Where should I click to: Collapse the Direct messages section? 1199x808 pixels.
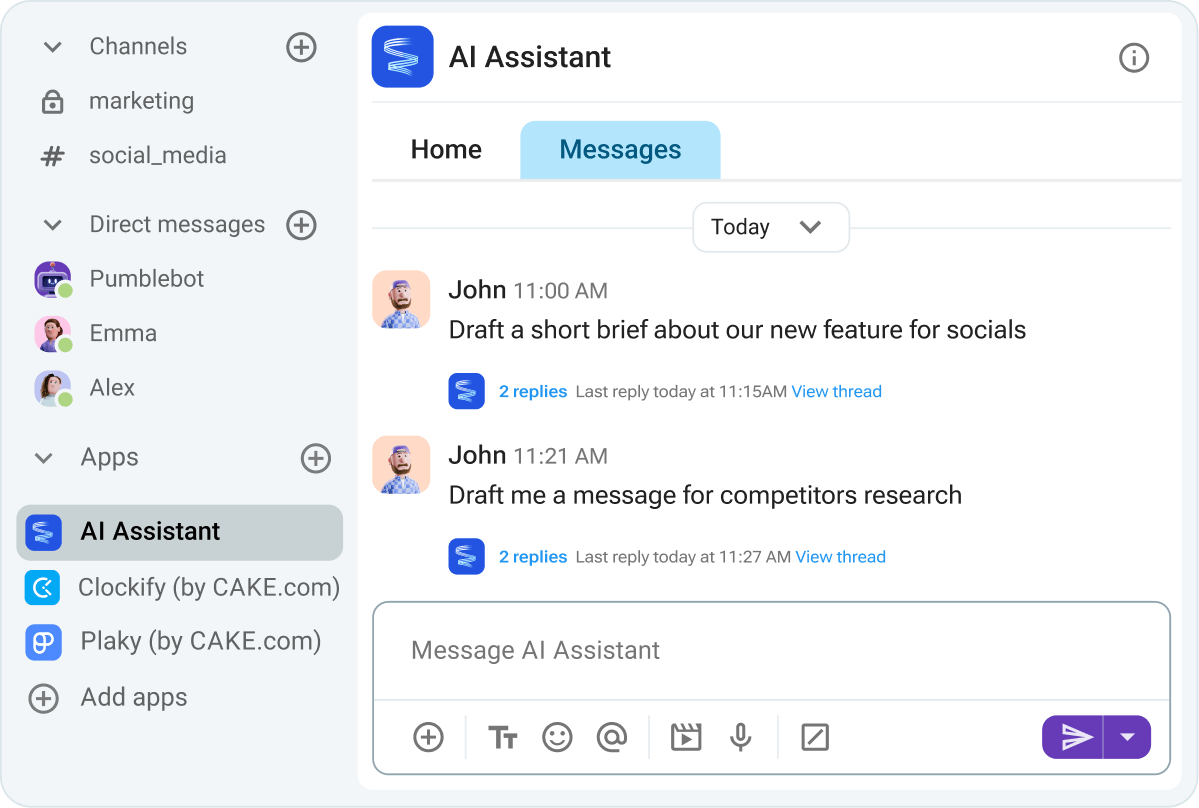pyautogui.click(x=52, y=224)
